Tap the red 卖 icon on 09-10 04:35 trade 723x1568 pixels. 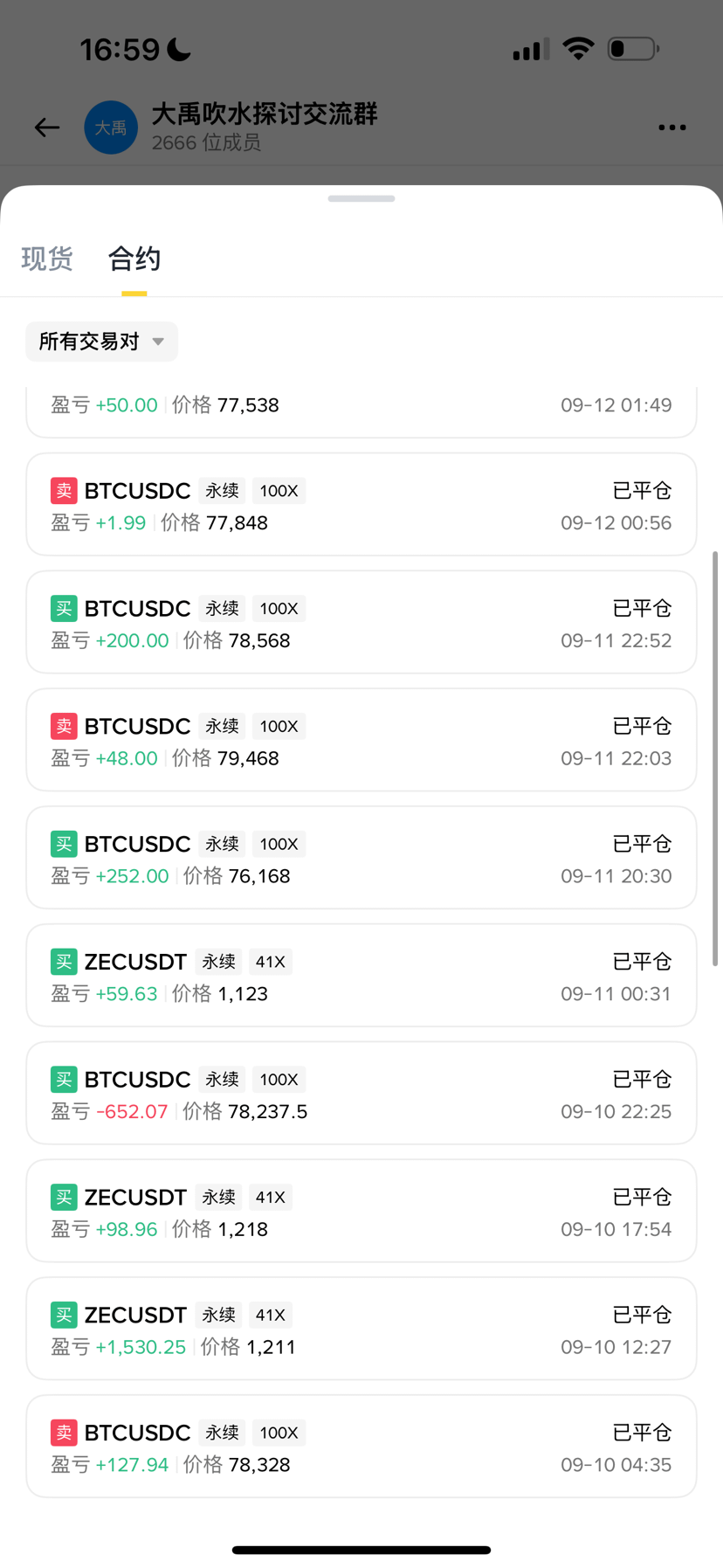pos(64,1433)
